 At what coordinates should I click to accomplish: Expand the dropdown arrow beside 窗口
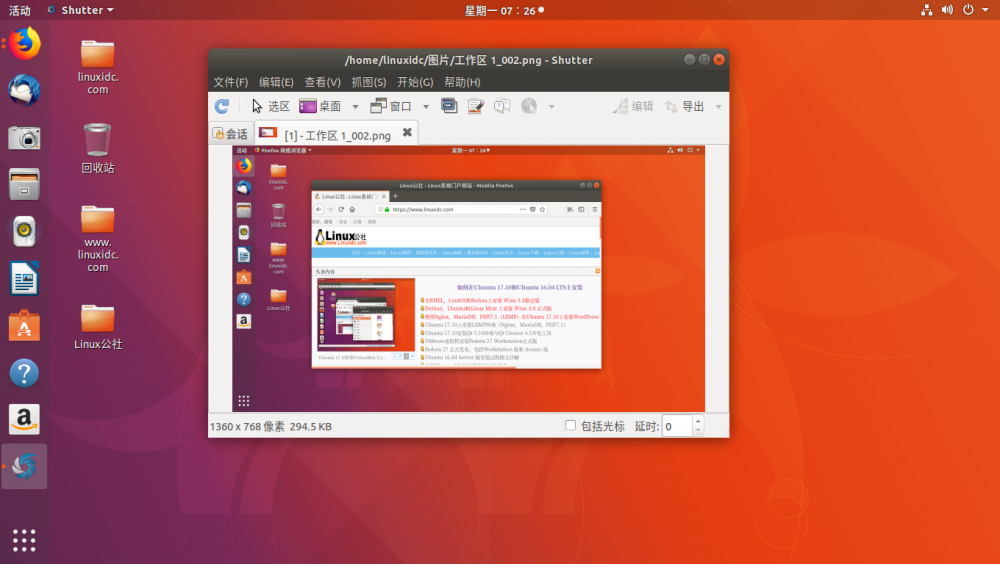(x=426, y=107)
